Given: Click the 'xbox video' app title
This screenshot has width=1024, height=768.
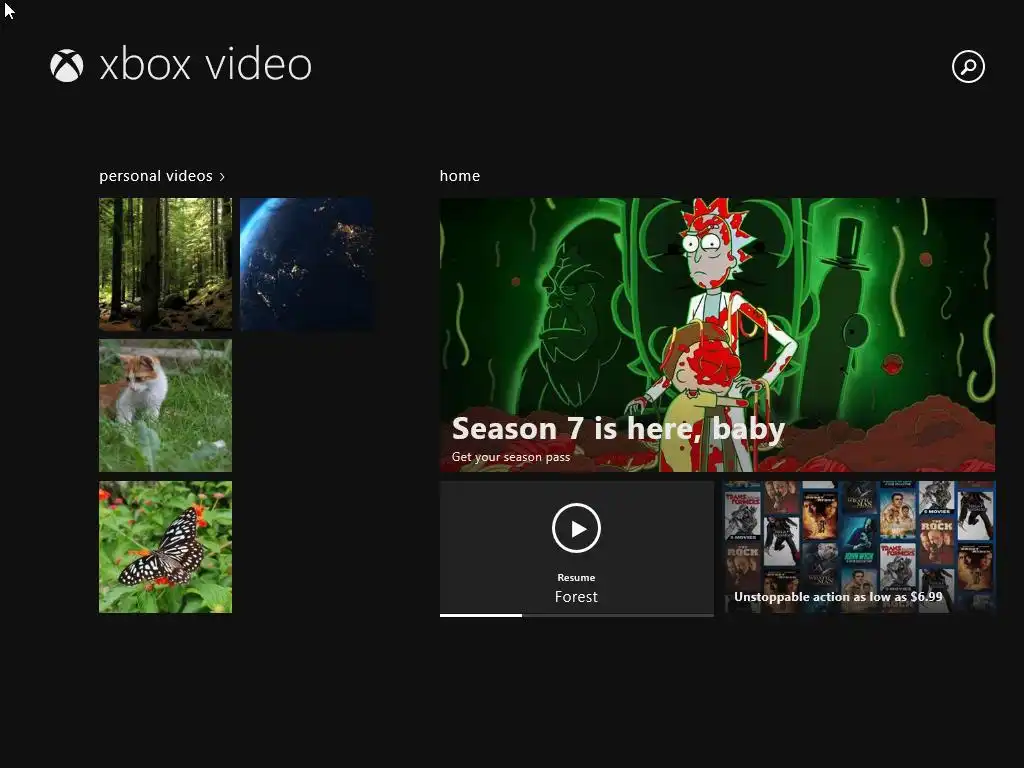Looking at the screenshot, I should tap(205, 65).
